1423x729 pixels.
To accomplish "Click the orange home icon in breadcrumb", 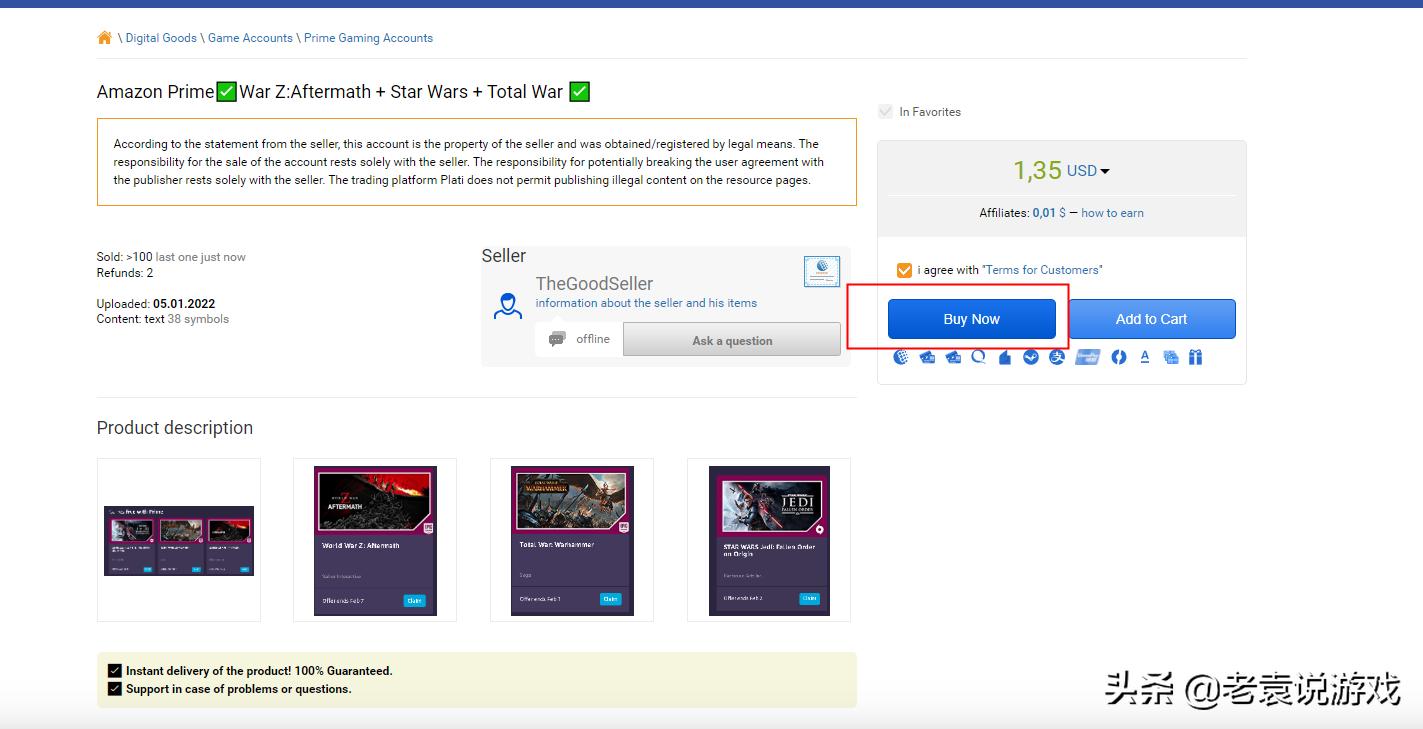I will pos(104,38).
